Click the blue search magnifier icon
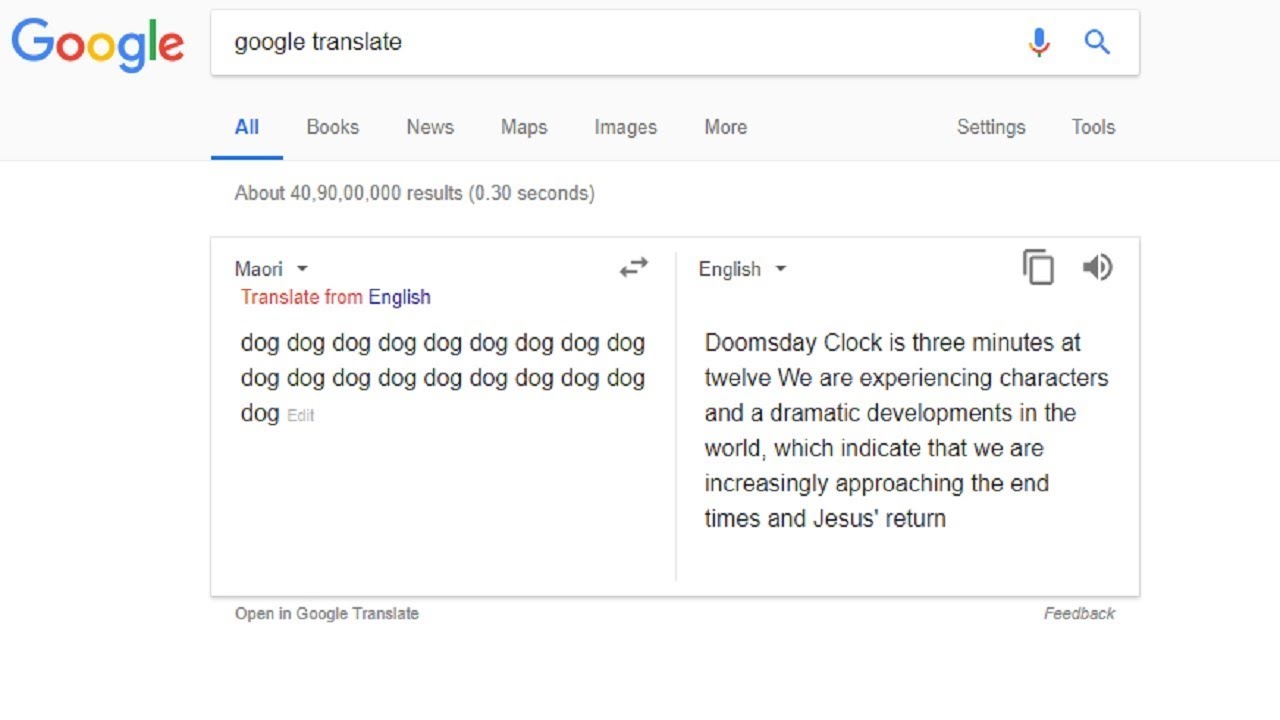The image size is (1280, 720). click(x=1097, y=42)
